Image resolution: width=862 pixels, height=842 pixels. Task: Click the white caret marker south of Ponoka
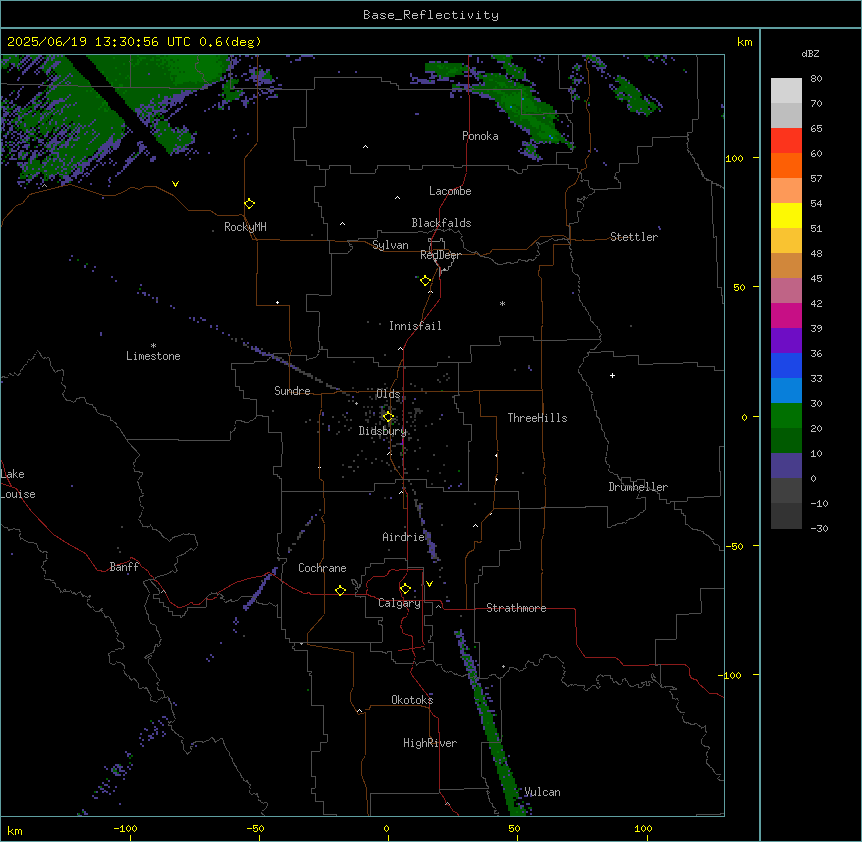coord(365,147)
